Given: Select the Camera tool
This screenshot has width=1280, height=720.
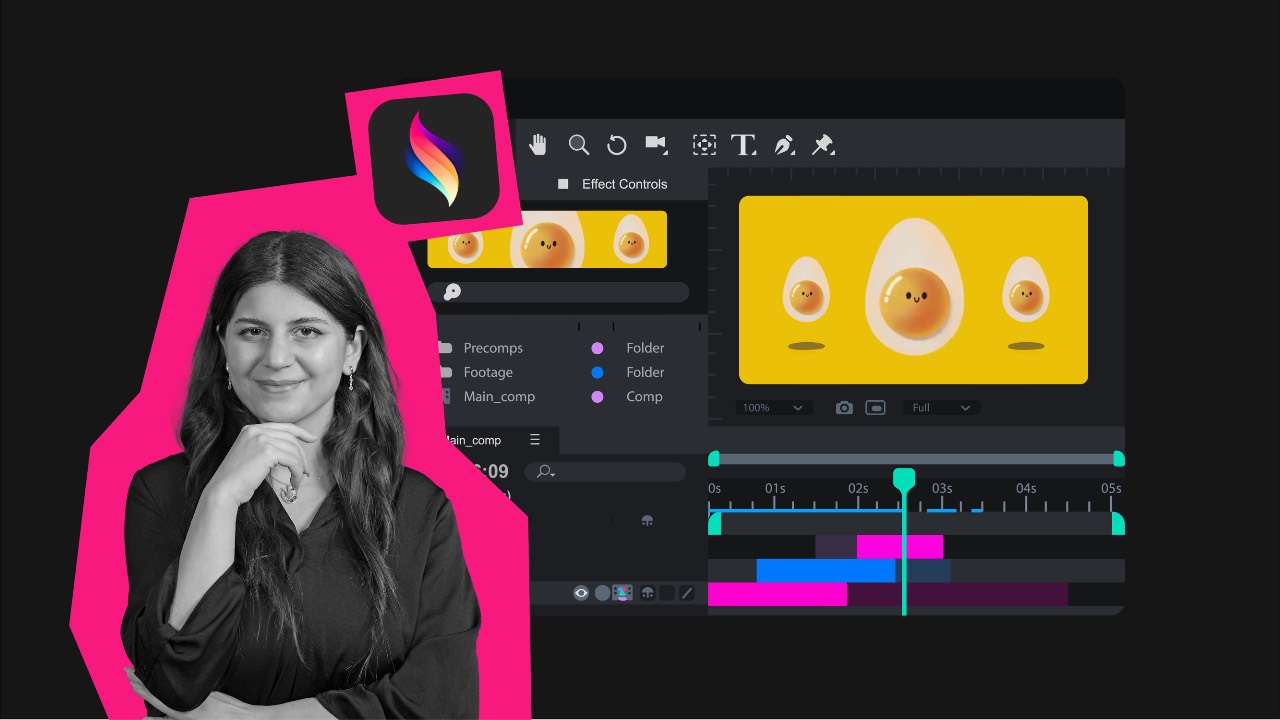Looking at the screenshot, I should click(656, 144).
